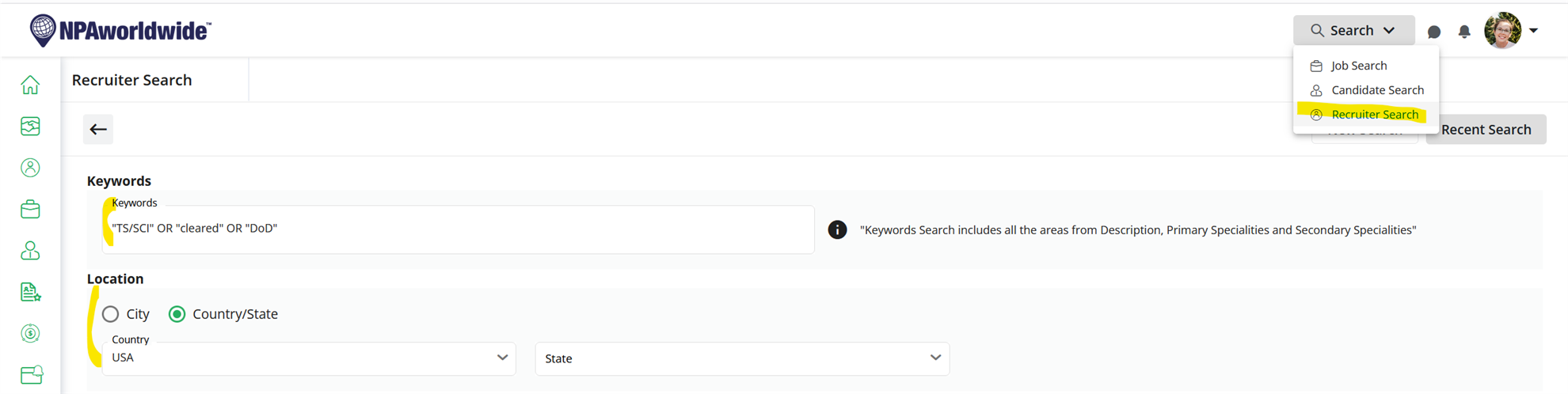
Task: Click the back arrow button
Action: pos(98,129)
